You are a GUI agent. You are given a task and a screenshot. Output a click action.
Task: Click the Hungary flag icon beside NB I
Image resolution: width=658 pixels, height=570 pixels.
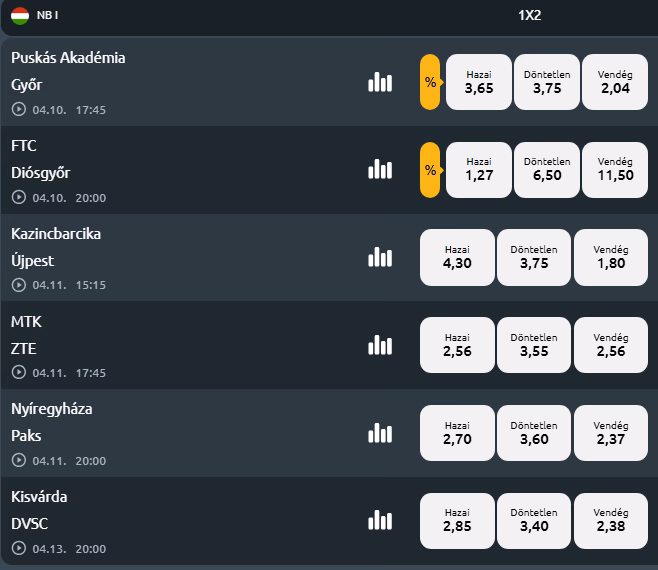[20, 15]
